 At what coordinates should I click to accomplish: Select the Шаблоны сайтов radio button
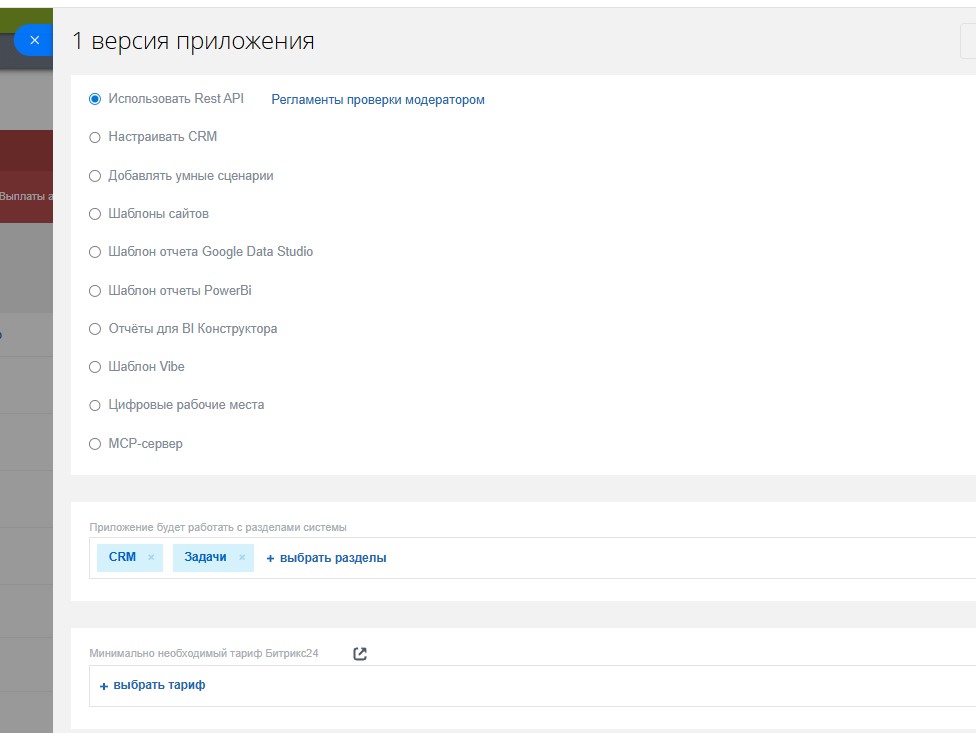[x=95, y=214]
